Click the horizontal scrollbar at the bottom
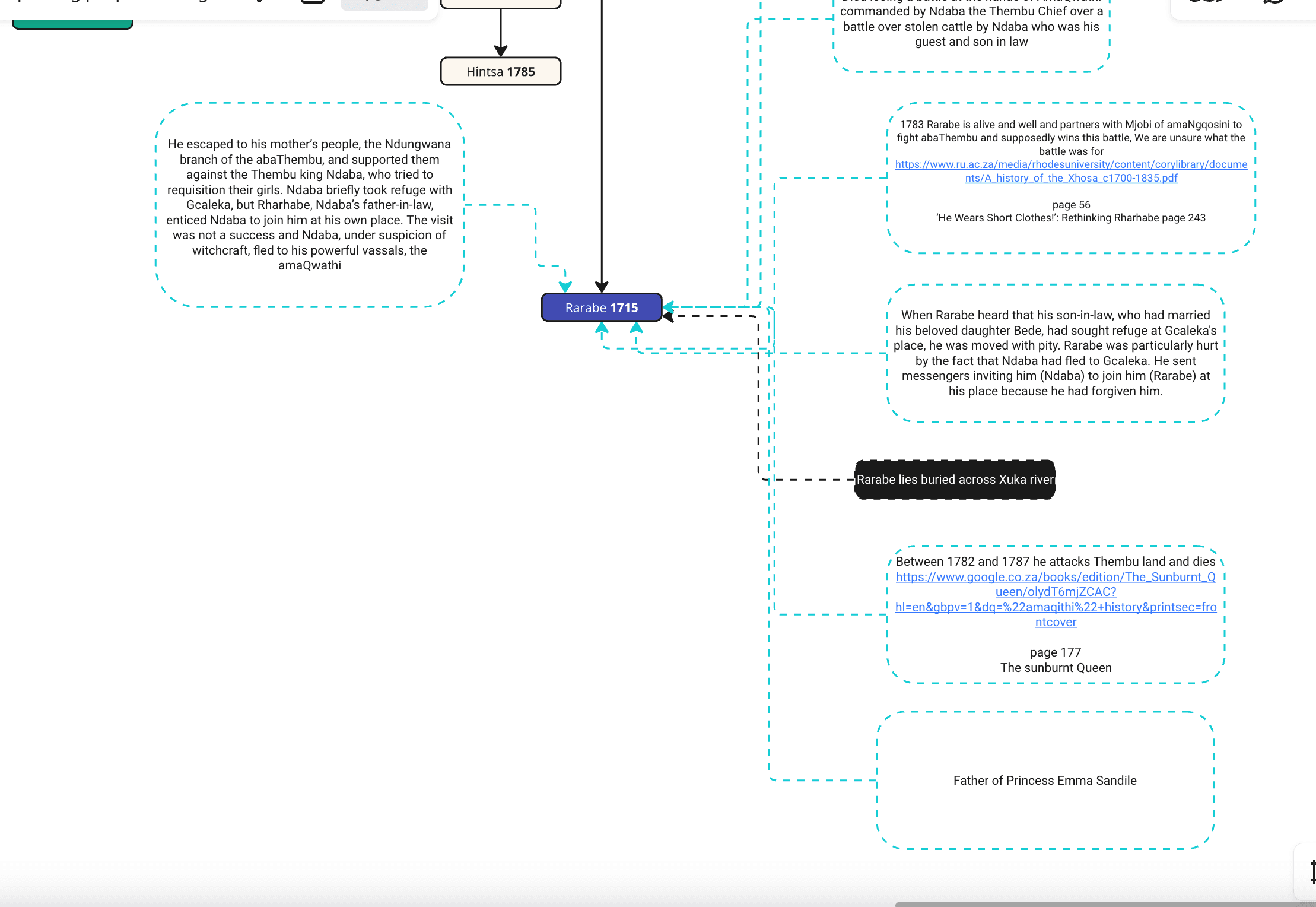 (x=1105, y=904)
